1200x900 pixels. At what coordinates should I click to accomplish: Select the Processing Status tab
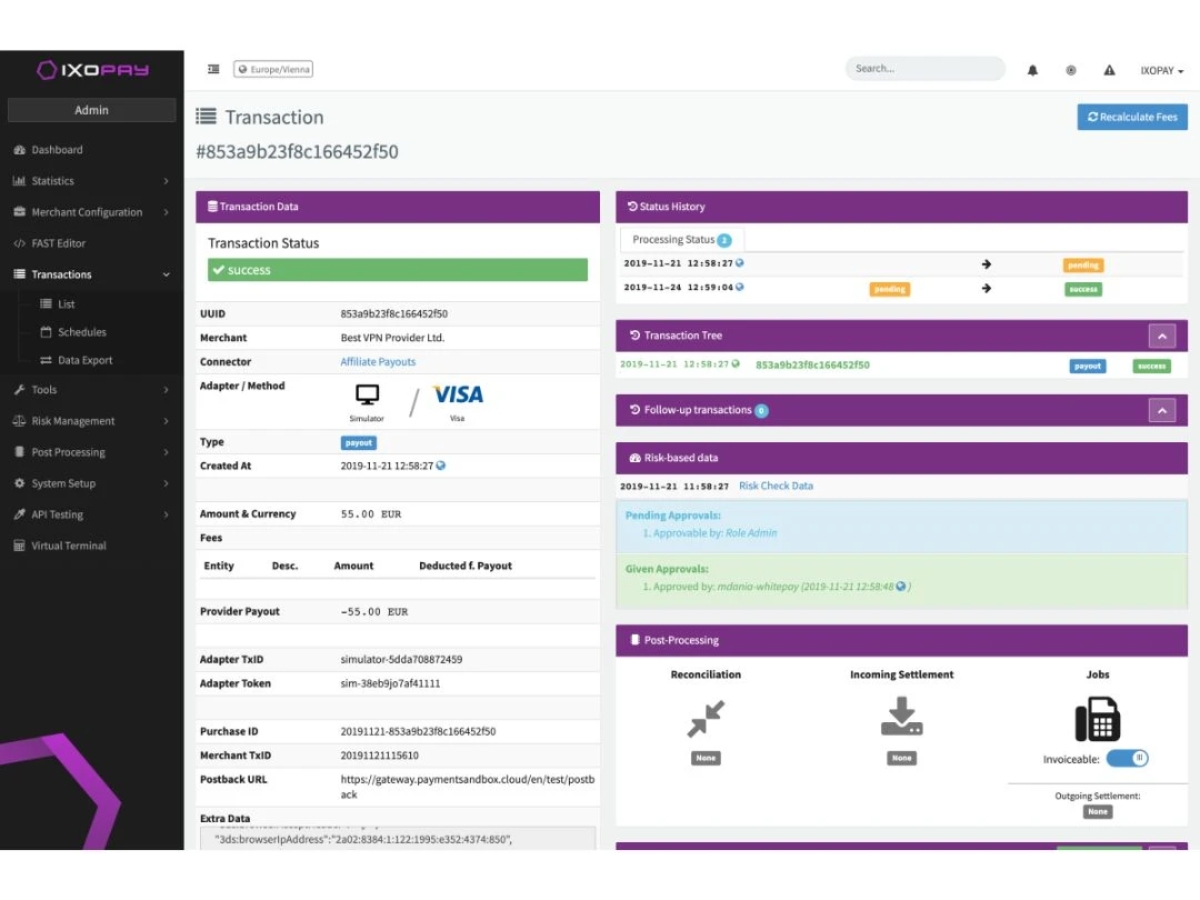coord(682,240)
